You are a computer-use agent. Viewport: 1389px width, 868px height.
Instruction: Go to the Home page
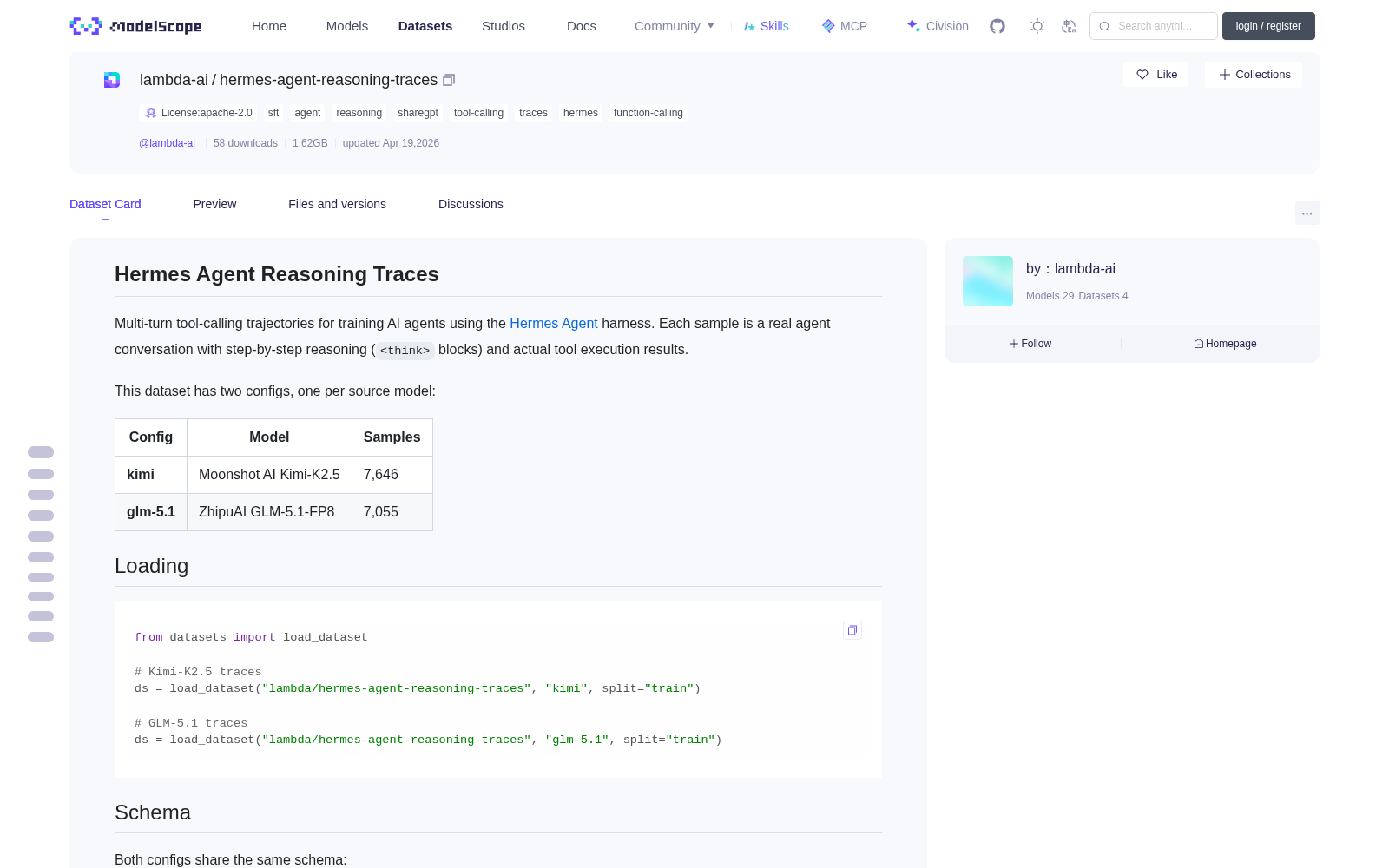click(x=269, y=26)
